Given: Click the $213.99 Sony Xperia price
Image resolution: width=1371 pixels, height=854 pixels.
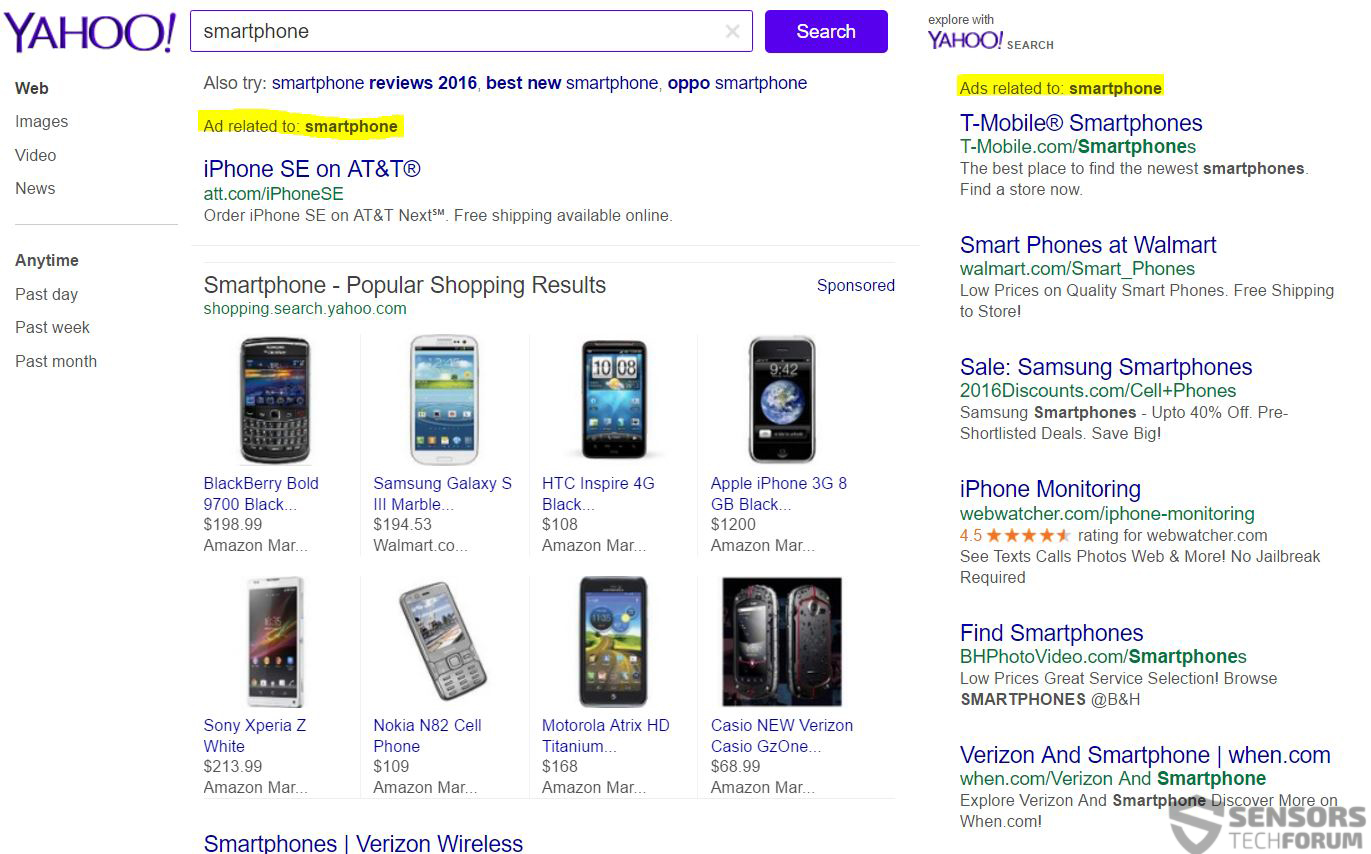Looking at the screenshot, I should tap(233, 766).
